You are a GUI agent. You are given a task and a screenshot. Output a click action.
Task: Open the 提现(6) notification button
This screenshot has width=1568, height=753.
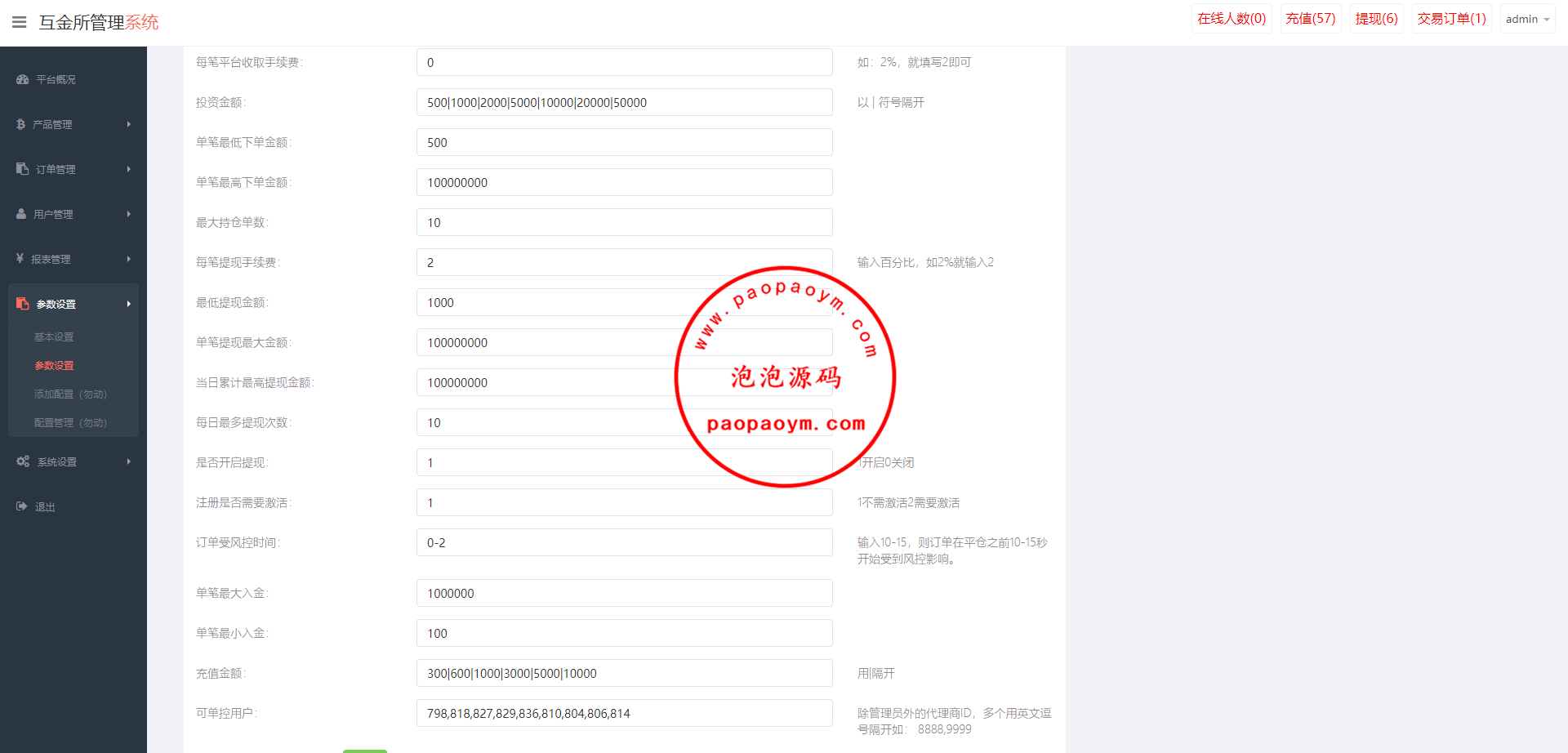[x=1377, y=19]
